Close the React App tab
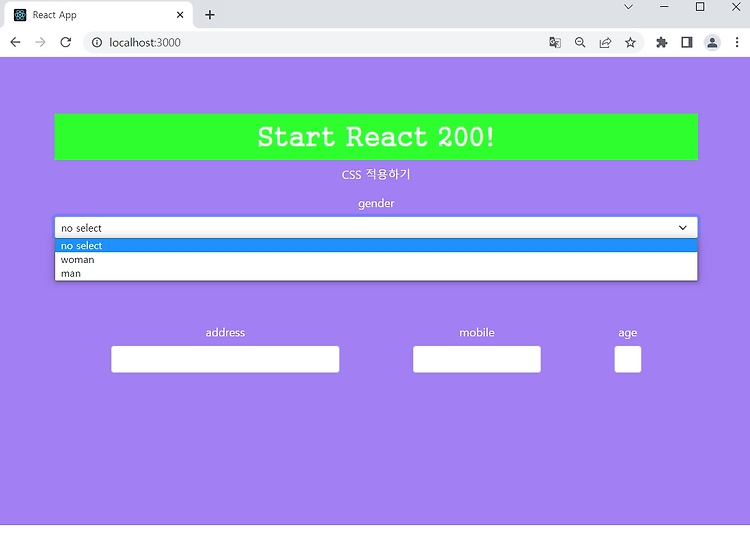This screenshot has height=534, width=750. pos(180,15)
